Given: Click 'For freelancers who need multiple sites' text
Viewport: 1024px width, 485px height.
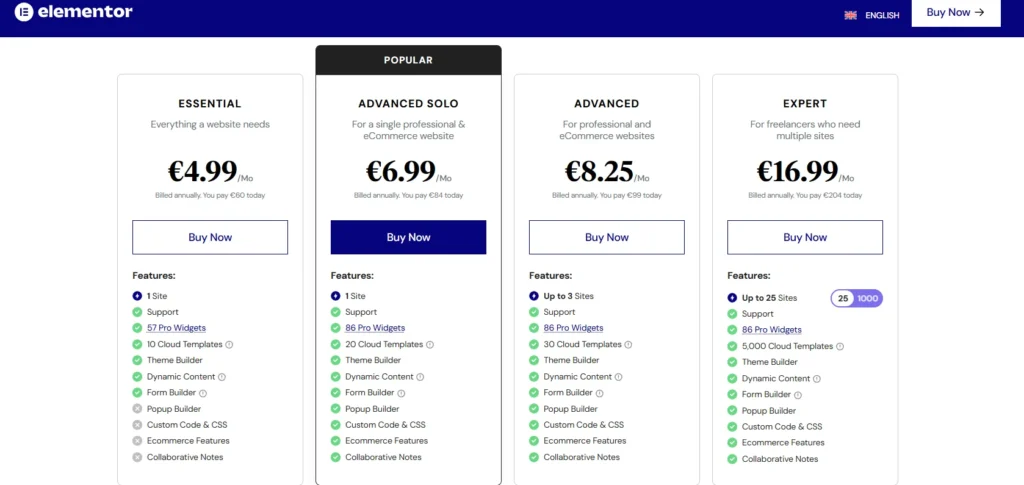Looking at the screenshot, I should point(805,130).
